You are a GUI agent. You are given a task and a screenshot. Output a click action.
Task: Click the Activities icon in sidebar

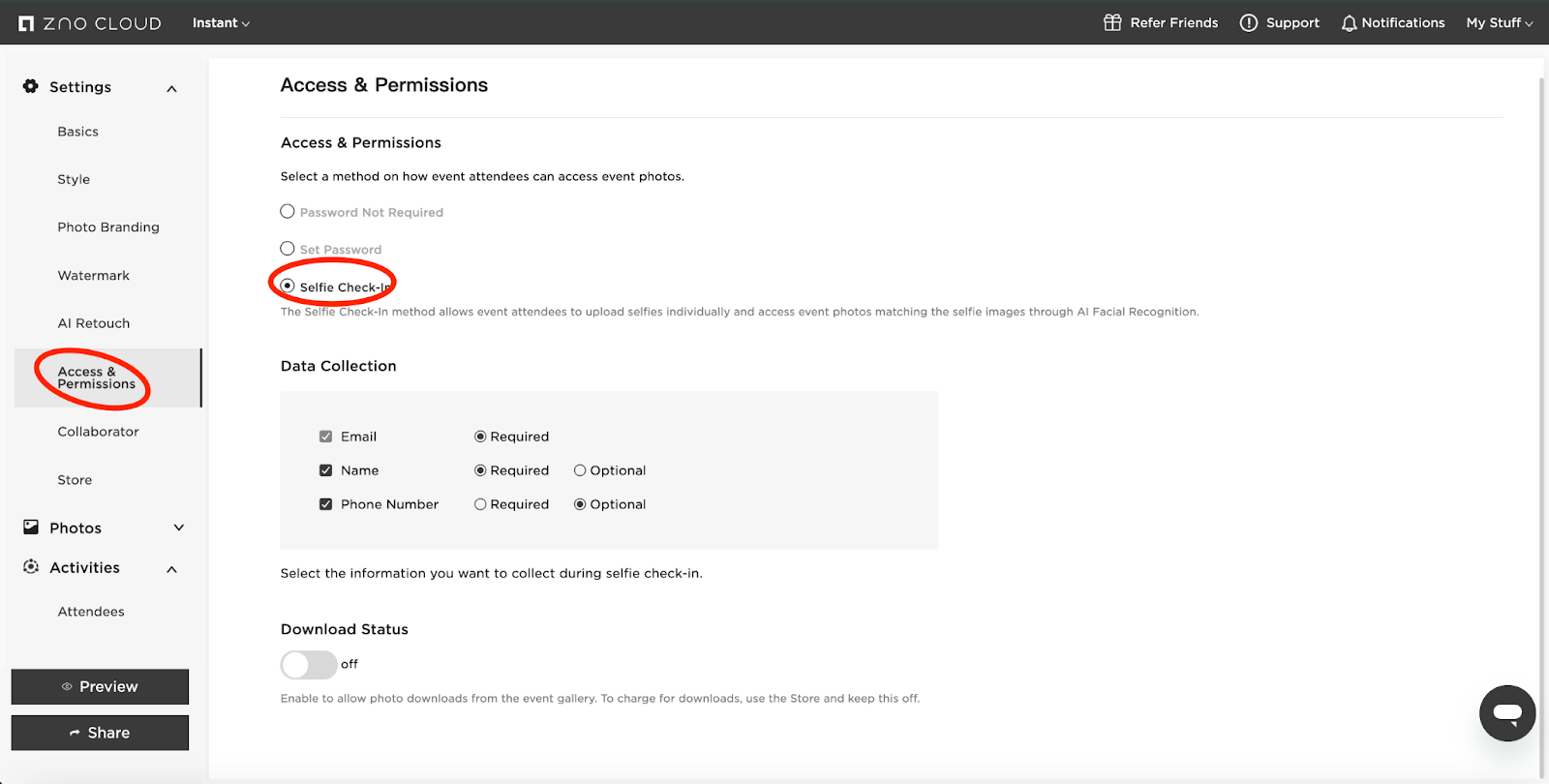(31, 567)
